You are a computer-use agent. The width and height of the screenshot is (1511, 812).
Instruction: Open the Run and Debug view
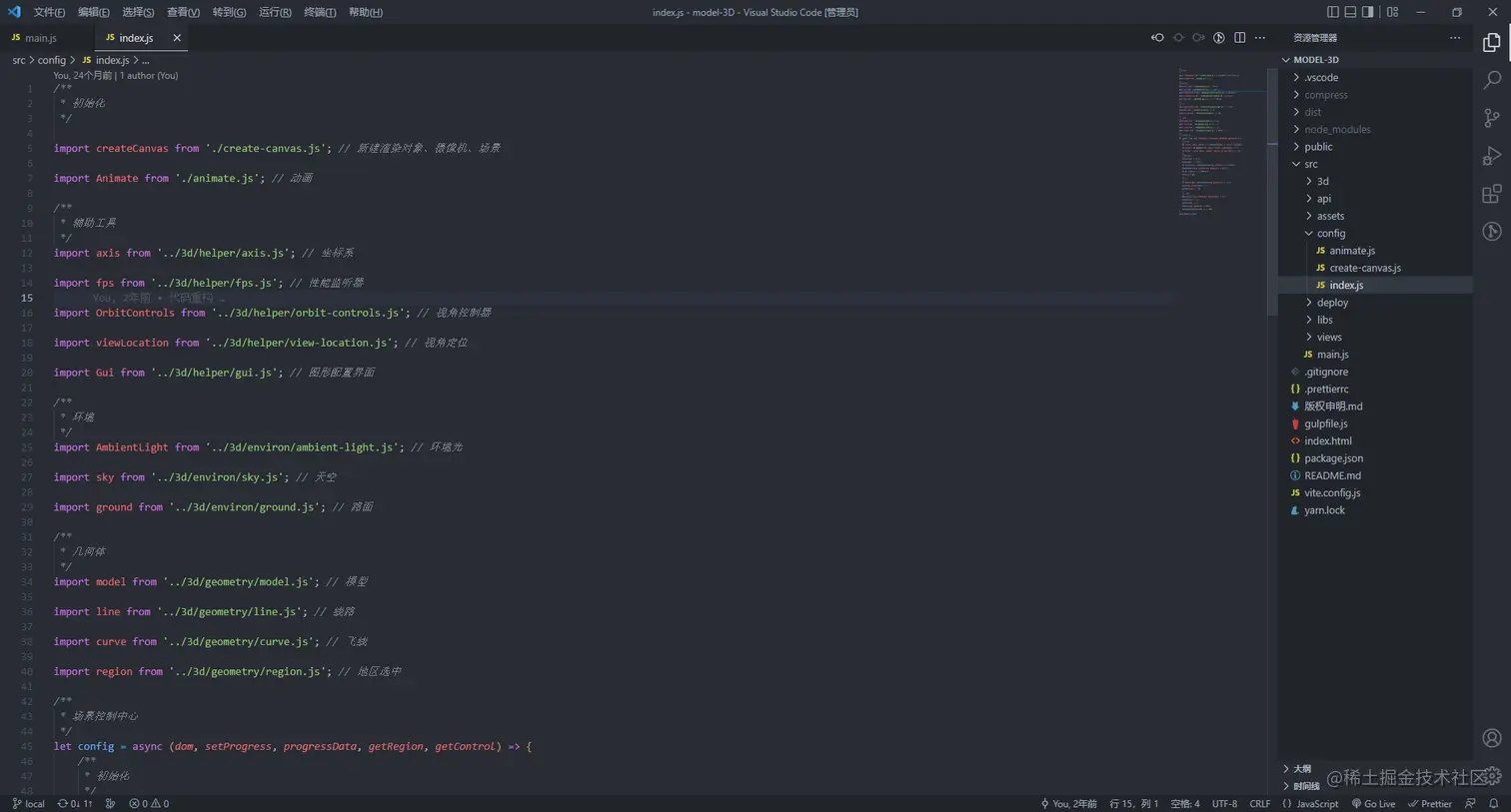pos(1491,156)
